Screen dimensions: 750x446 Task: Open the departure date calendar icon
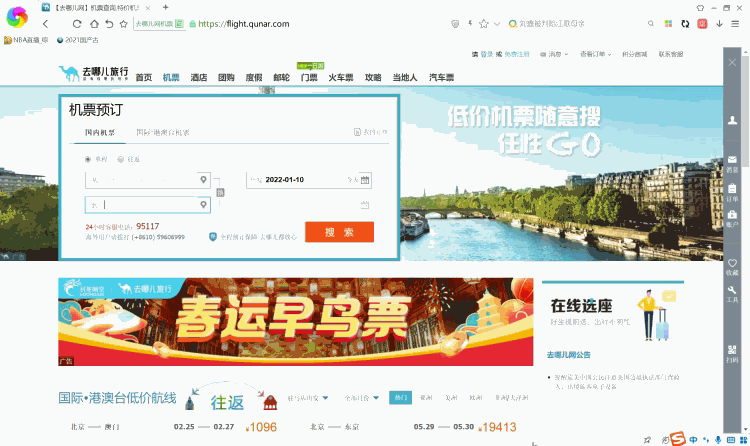[365, 181]
